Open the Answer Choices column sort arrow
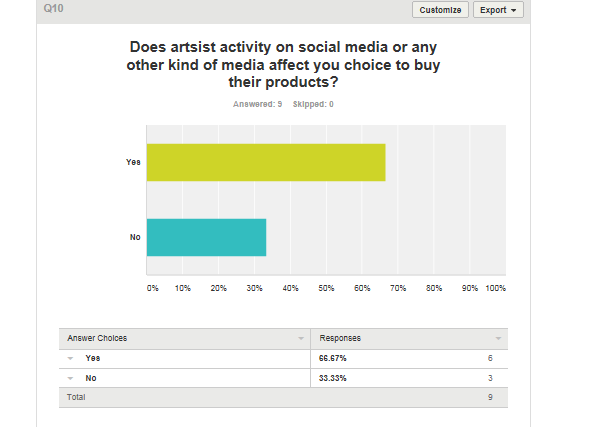Image resolution: width=606 pixels, height=427 pixels. click(x=301, y=339)
